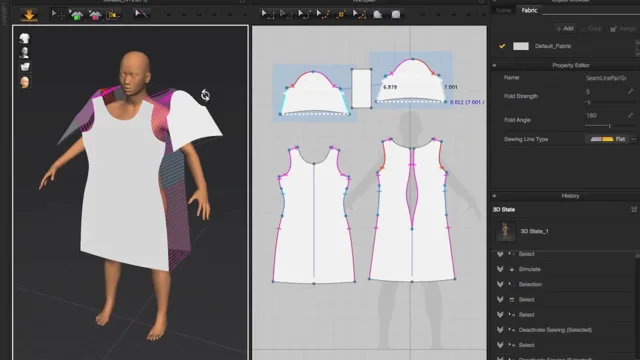Click the Simulate history row icon
The image size is (640, 360).
point(511,269)
